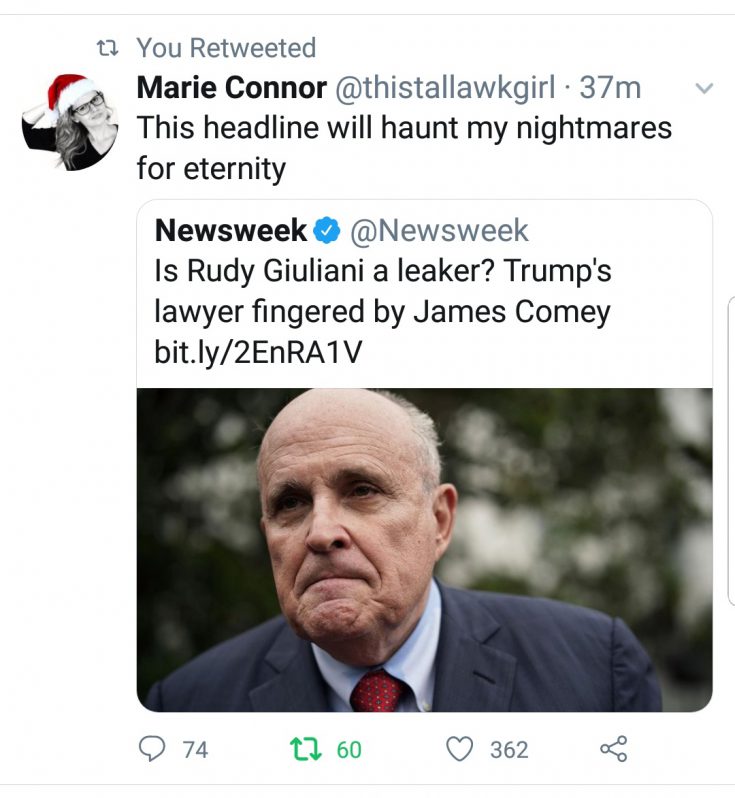Open the 37m timestamp link
Viewport: 735px width, 798px height.
click(610, 88)
